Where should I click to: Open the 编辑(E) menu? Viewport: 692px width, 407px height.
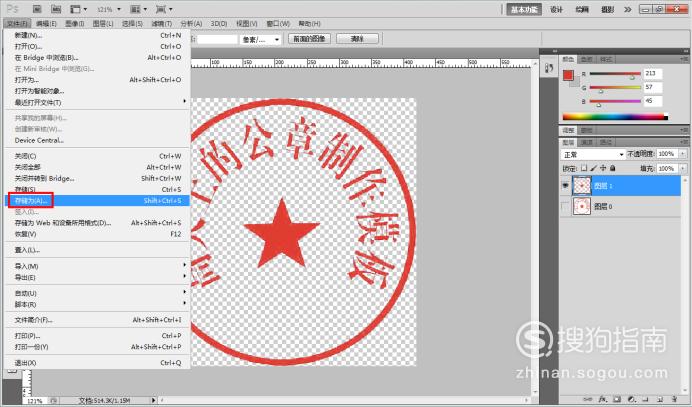46,23
